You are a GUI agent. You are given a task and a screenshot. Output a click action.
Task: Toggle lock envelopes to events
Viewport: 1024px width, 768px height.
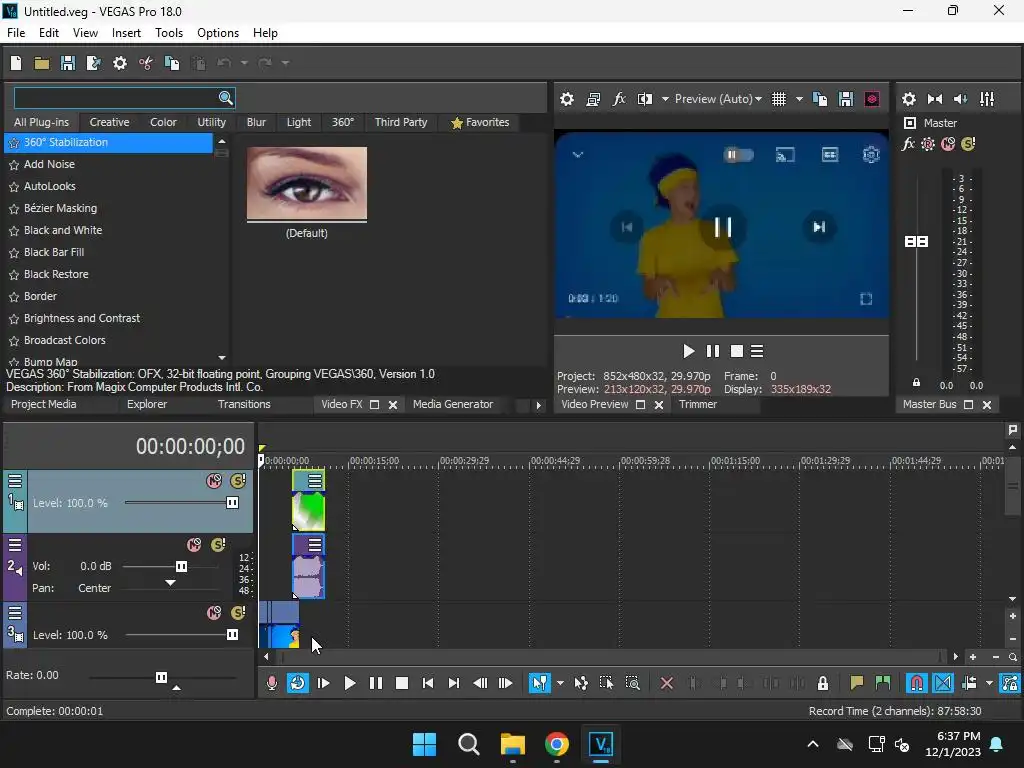[1010, 683]
